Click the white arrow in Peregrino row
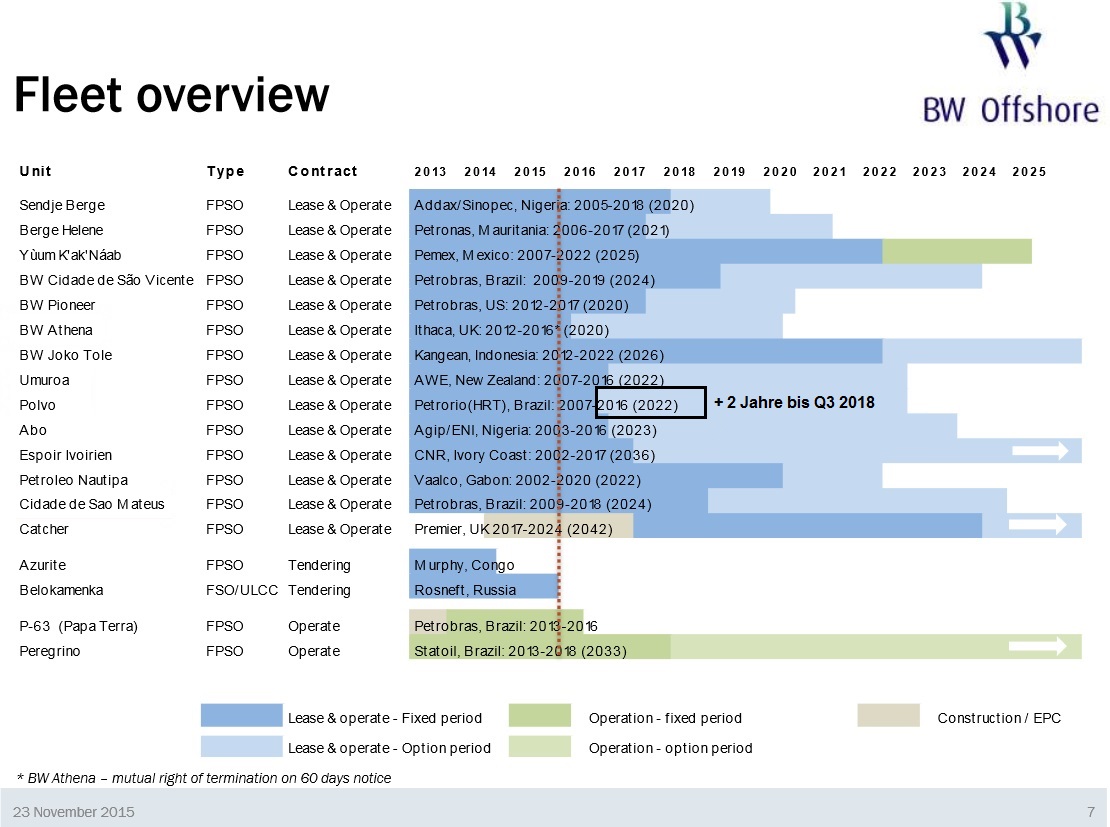Image resolution: width=1110 pixels, height=827 pixels. 1038,645
